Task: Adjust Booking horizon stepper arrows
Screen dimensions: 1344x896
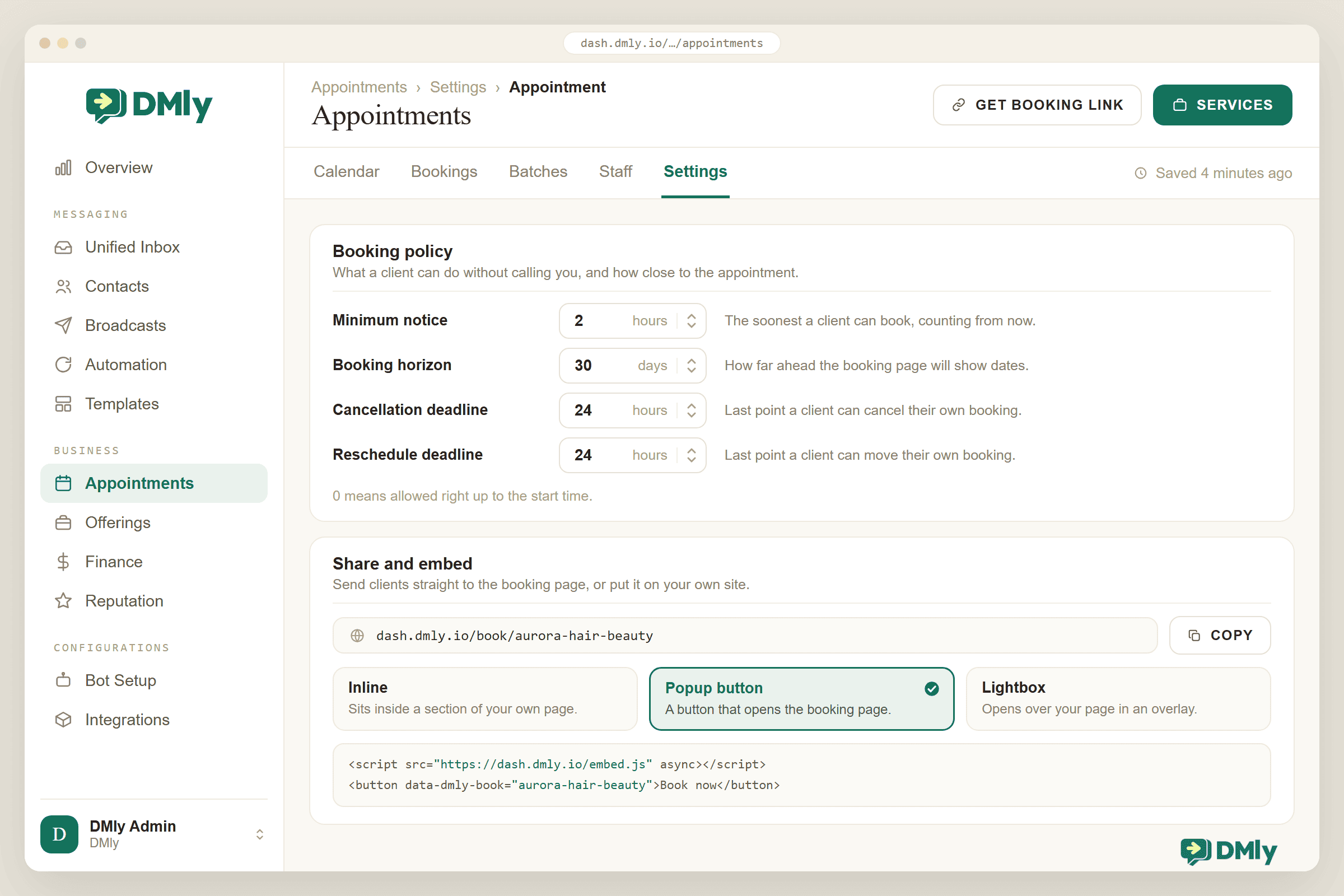Action: click(x=692, y=366)
